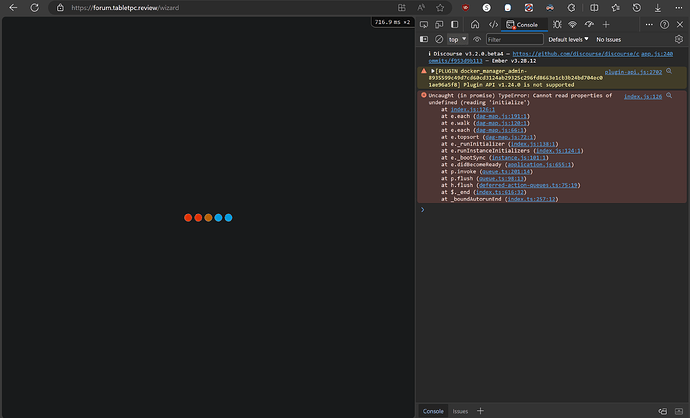Open the Default levels dropdown
Viewport: 690px width, 418px height.
point(568,39)
